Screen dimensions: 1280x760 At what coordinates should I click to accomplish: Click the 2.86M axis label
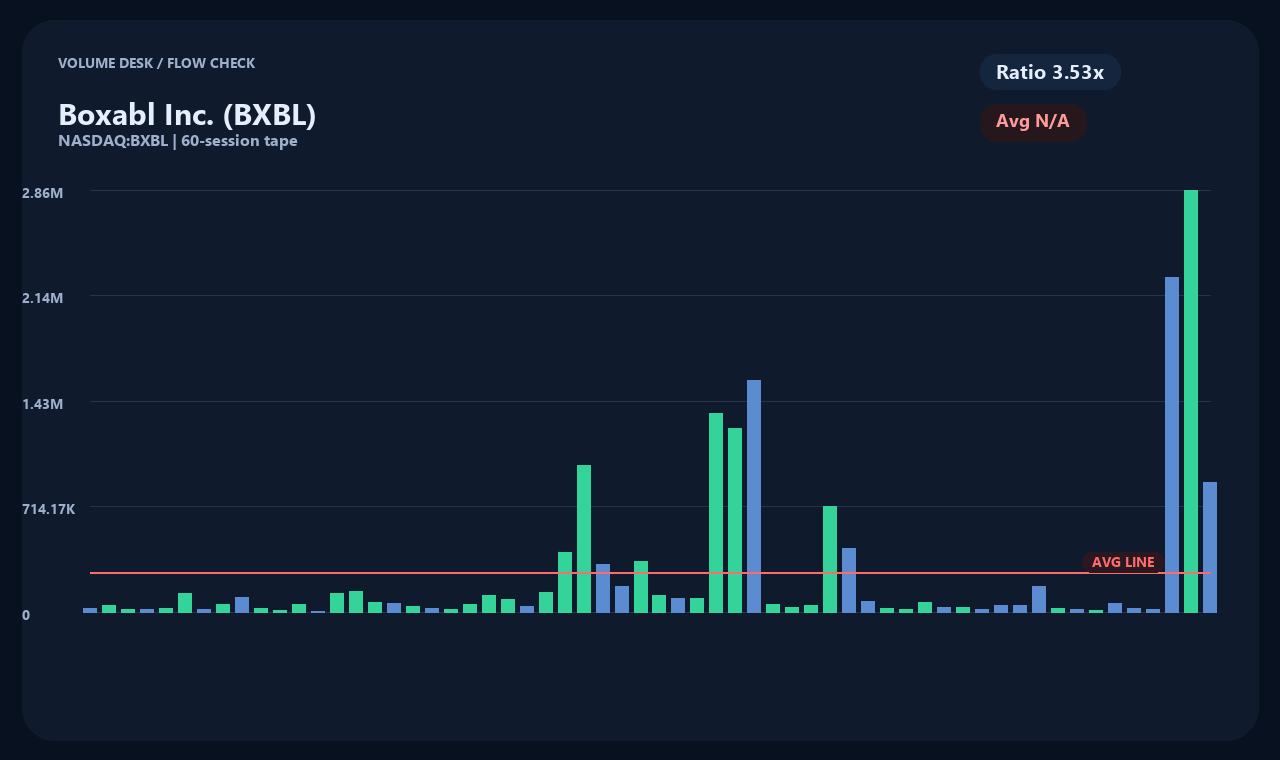click(43, 192)
